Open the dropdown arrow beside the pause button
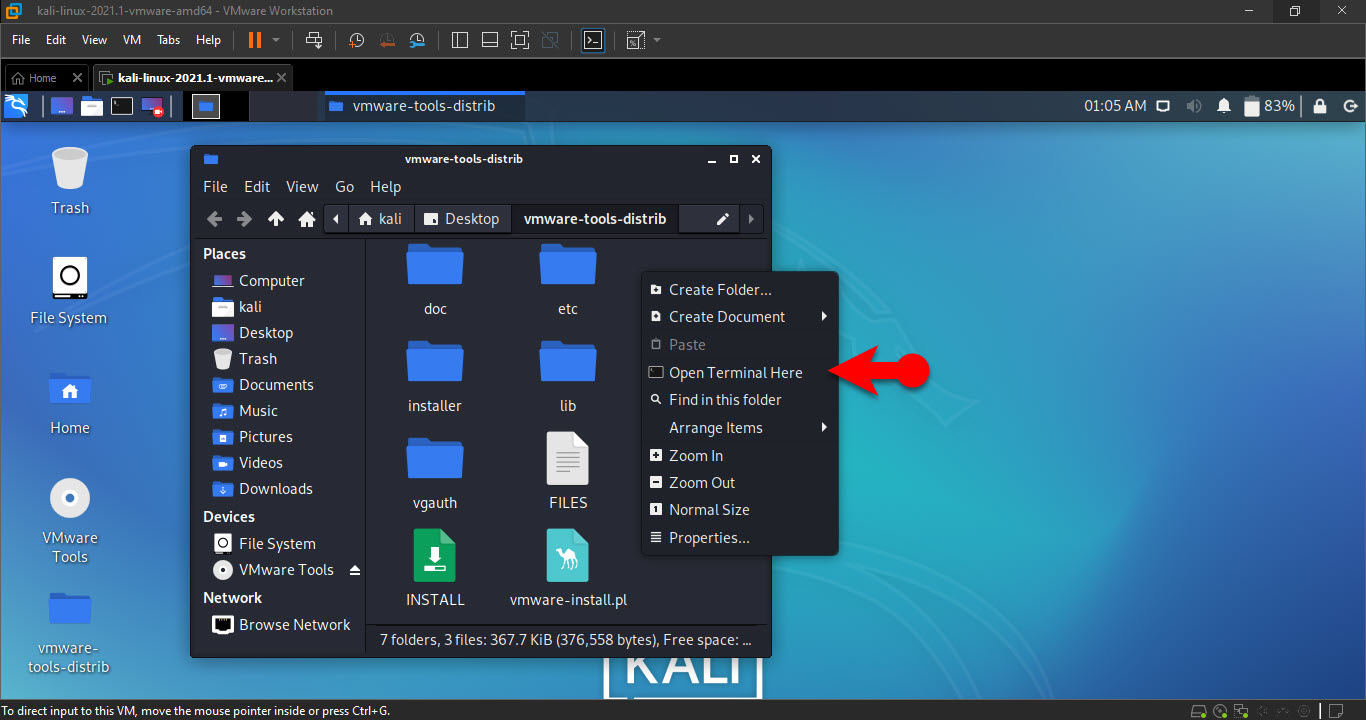The width and height of the screenshot is (1366, 720). click(x=276, y=40)
